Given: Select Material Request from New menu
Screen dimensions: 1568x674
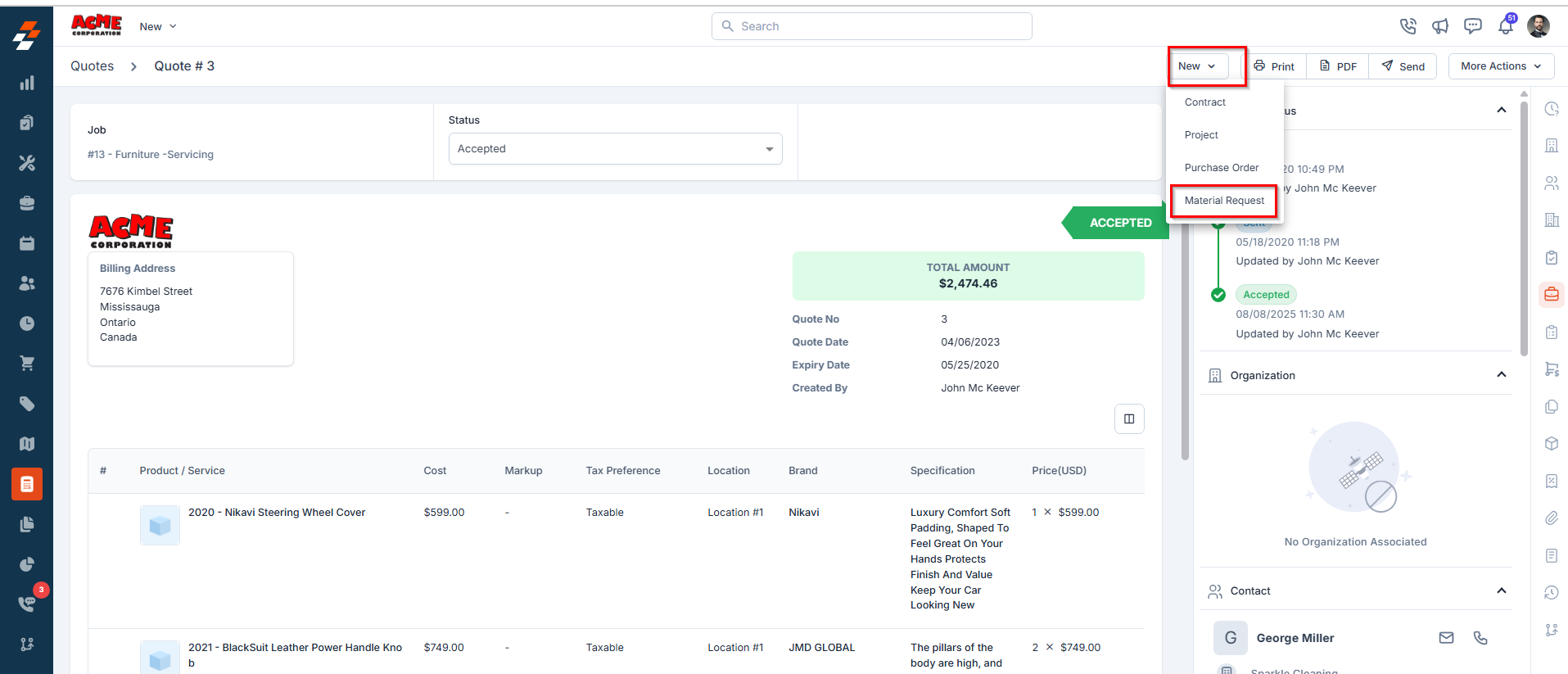Looking at the screenshot, I should tap(1224, 201).
